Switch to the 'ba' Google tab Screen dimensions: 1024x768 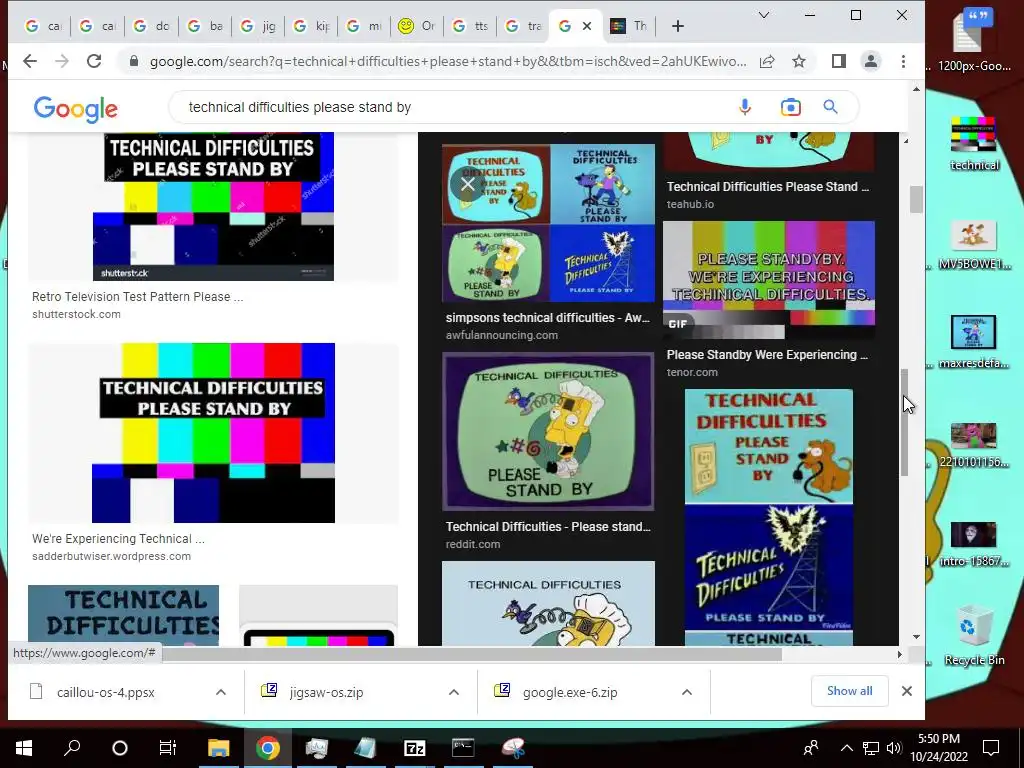[204, 26]
